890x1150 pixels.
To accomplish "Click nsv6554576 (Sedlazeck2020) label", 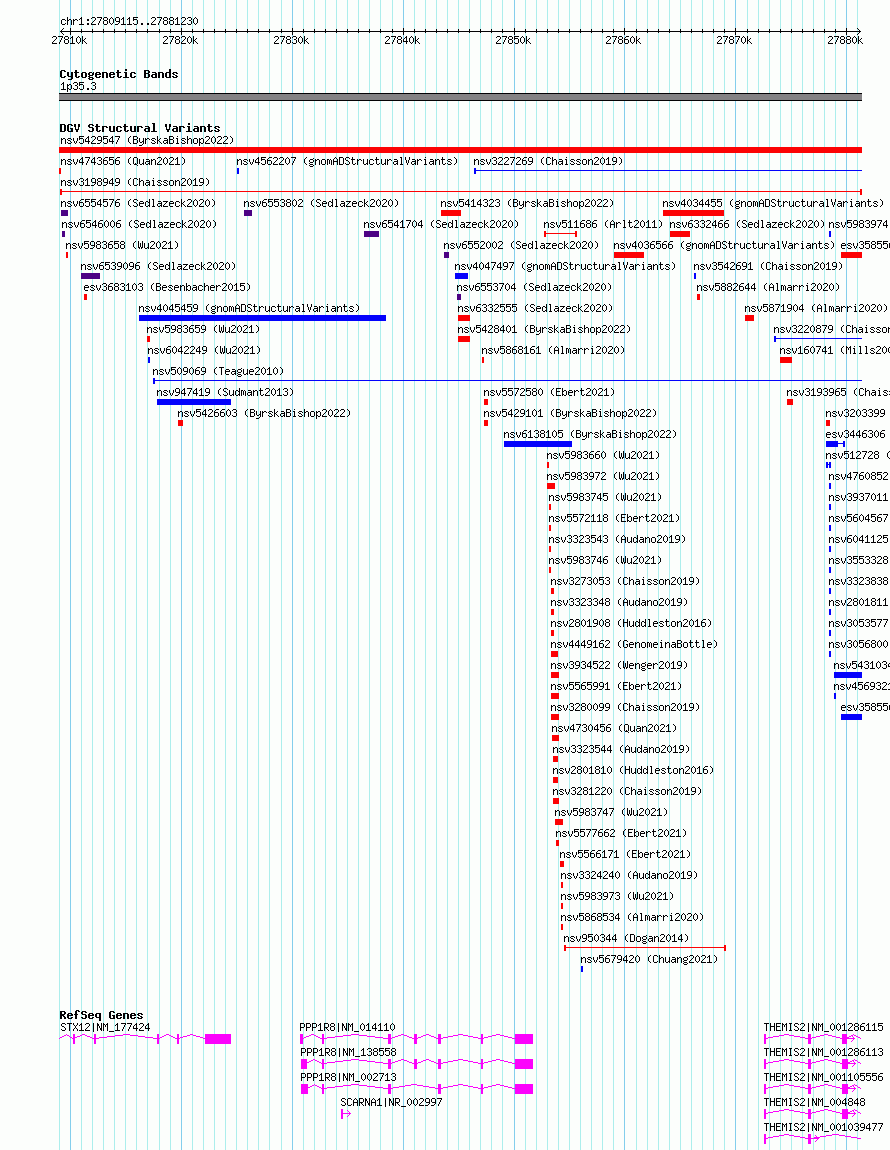I will (x=138, y=203).
